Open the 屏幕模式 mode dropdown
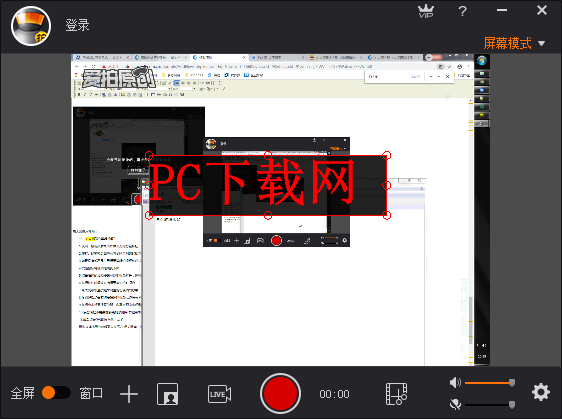The height and width of the screenshot is (419, 562). coord(507,43)
